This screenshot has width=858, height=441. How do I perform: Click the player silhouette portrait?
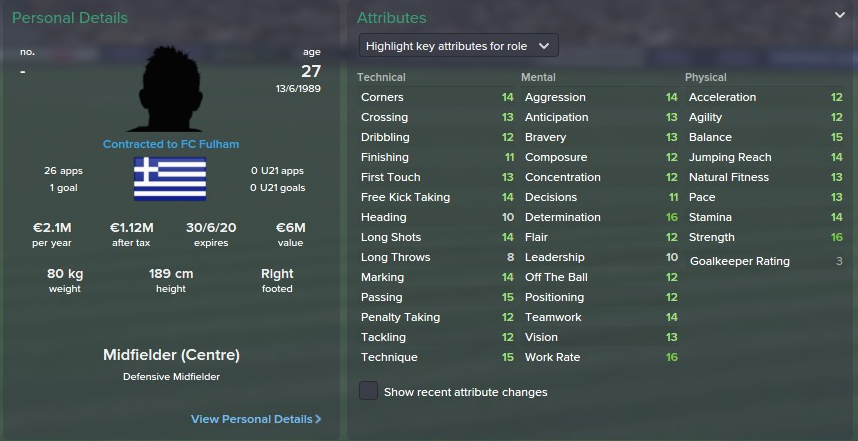[171, 88]
